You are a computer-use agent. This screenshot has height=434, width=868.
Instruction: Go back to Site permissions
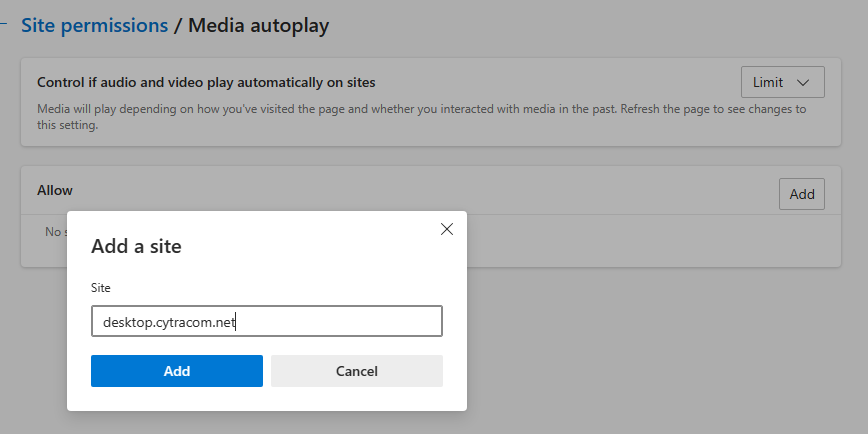point(95,26)
